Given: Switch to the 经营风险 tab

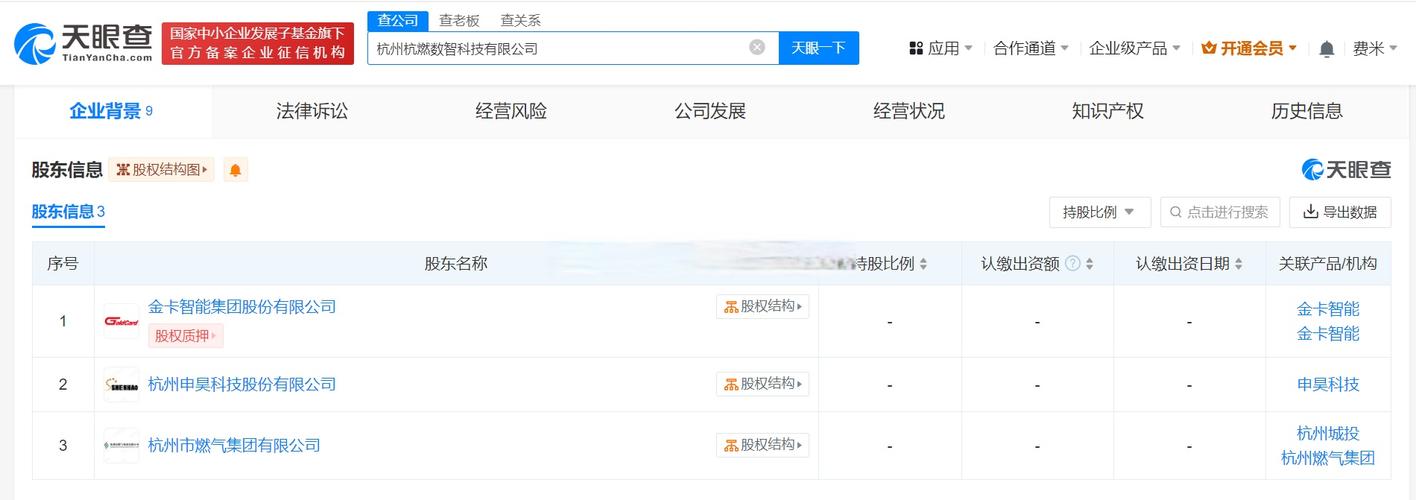Looking at the screenshot, I should (511, 111).
